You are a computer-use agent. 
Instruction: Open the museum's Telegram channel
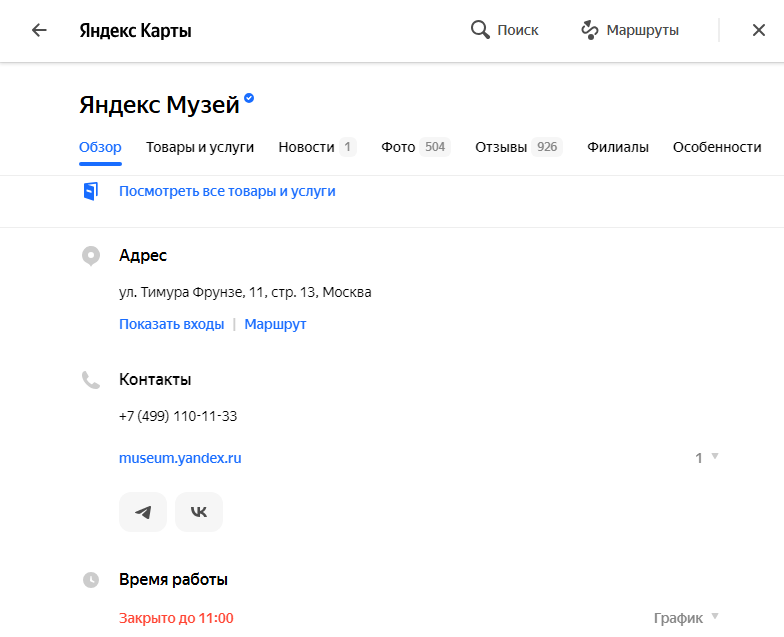(x=143, y=512)
